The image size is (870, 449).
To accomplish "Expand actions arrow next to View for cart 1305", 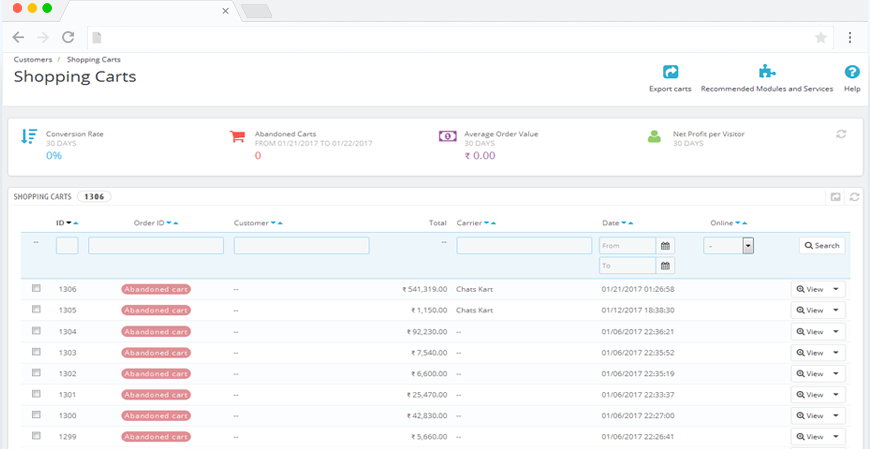I will (x=836, y=310).
